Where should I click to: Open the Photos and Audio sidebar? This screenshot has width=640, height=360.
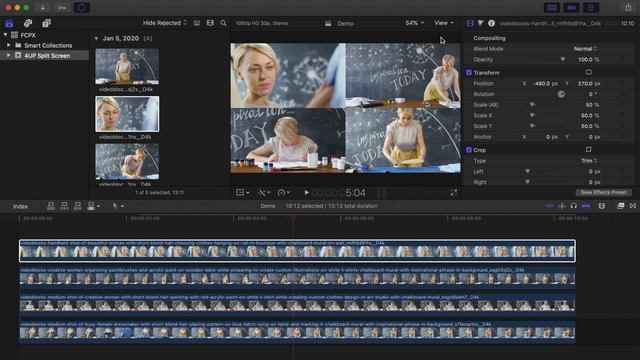point(28,23)
